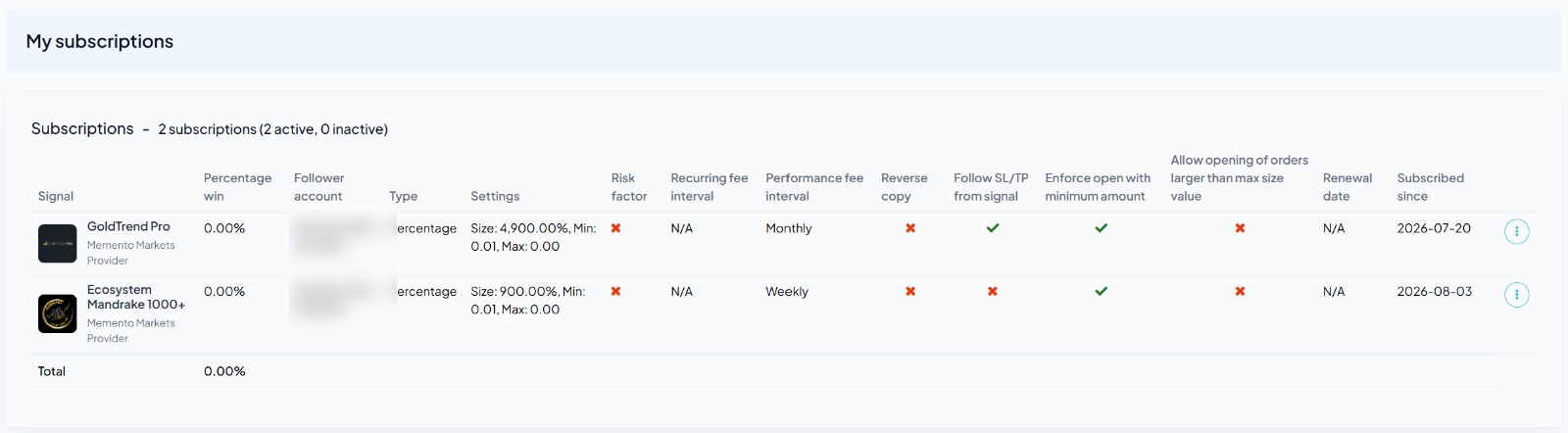Click the Subscribed since column header

1431,187
